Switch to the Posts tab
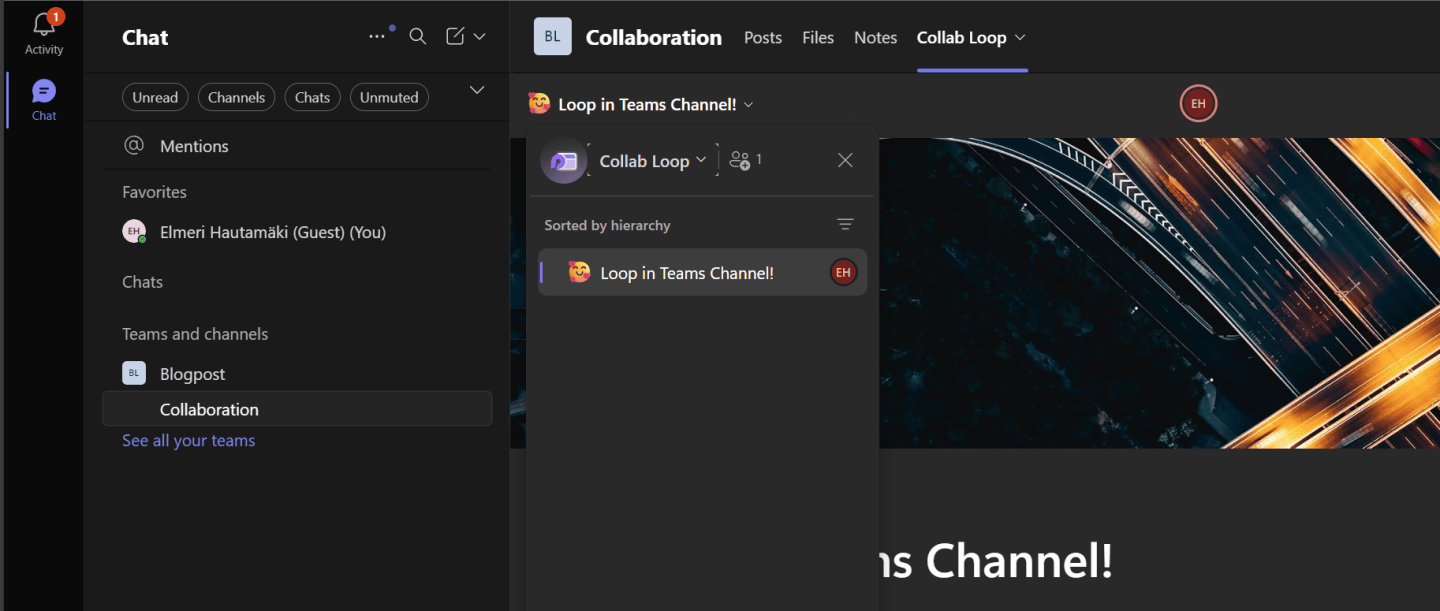 click(763, 37)
